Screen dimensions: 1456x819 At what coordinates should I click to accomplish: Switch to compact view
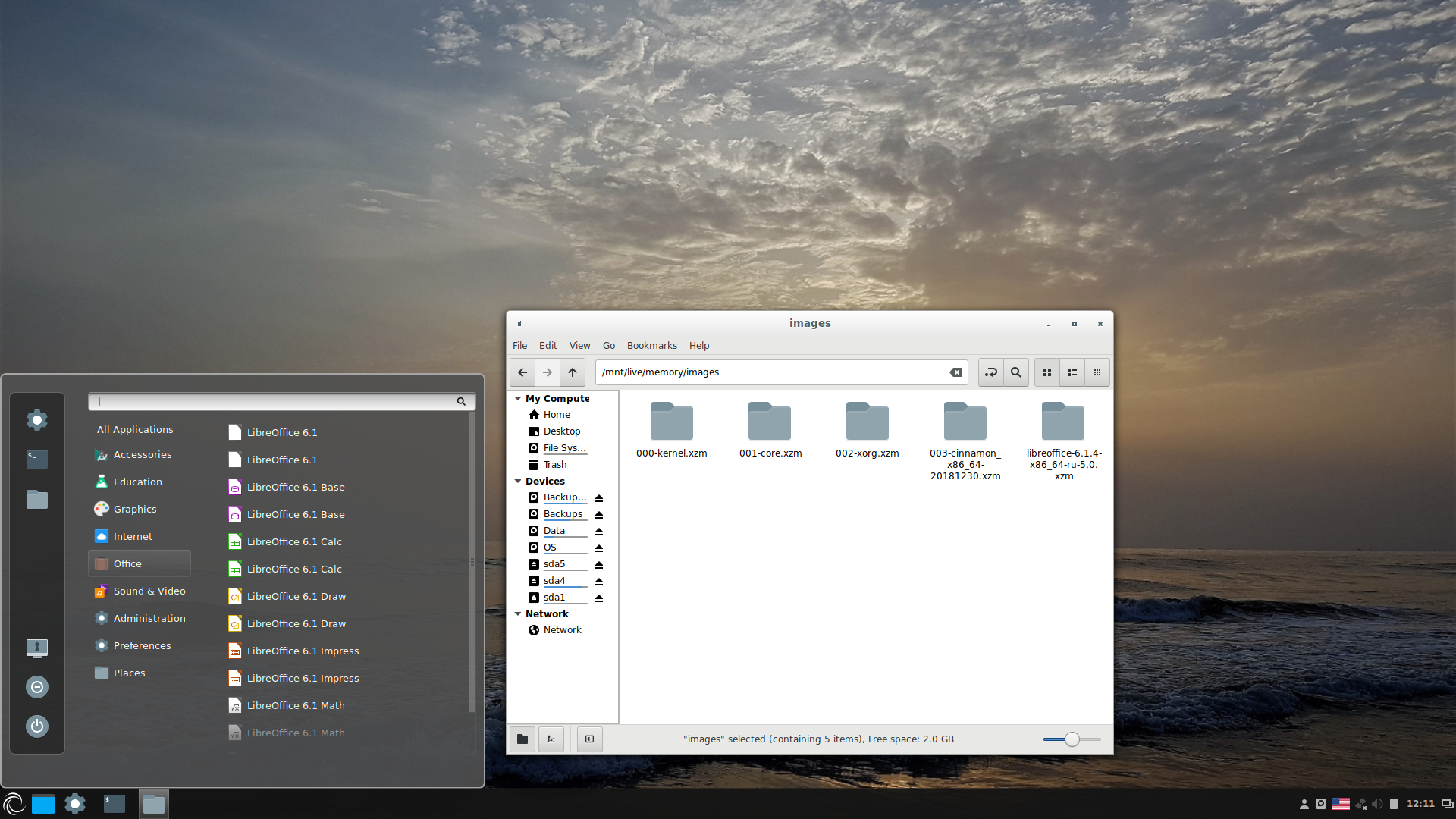point(1097,372)
